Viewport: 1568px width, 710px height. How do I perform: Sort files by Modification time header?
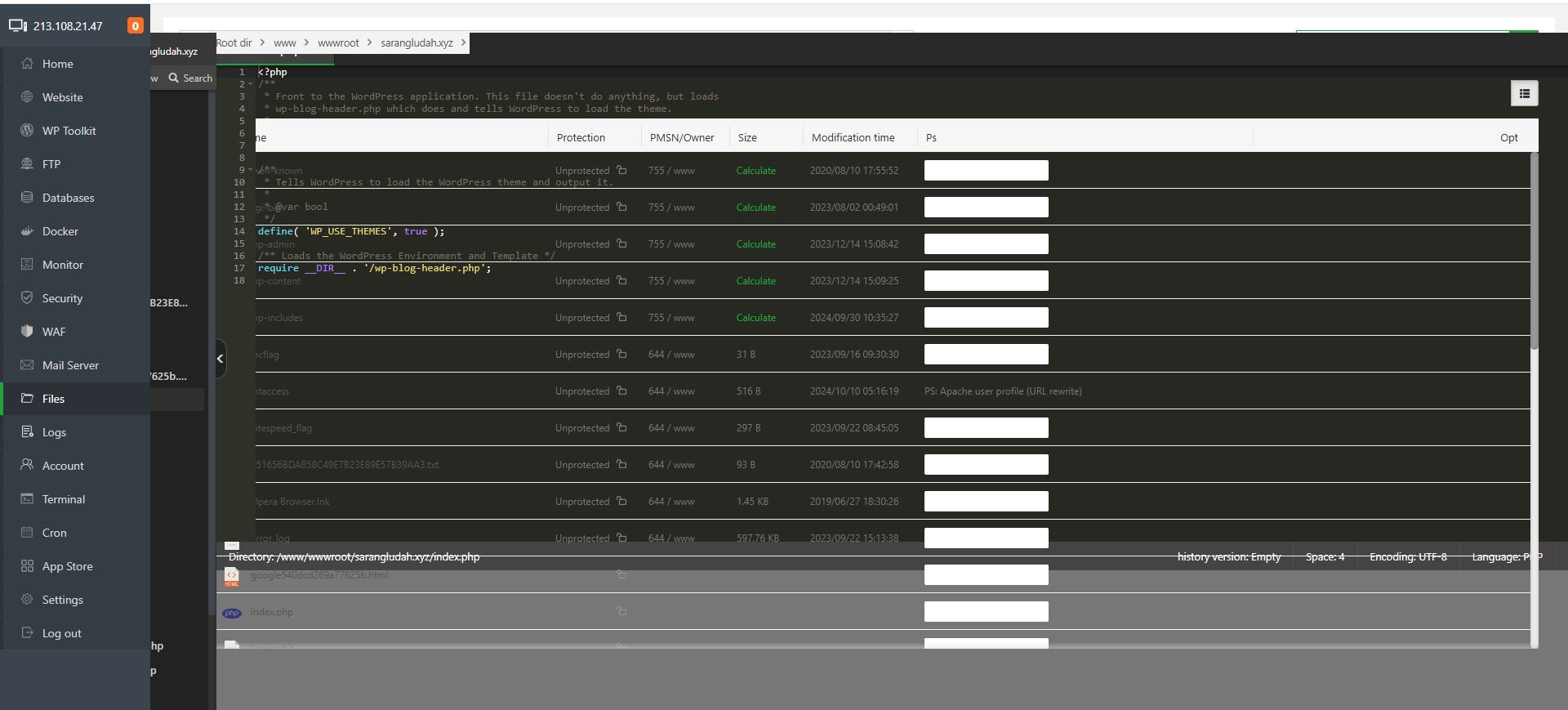(853, 138)
